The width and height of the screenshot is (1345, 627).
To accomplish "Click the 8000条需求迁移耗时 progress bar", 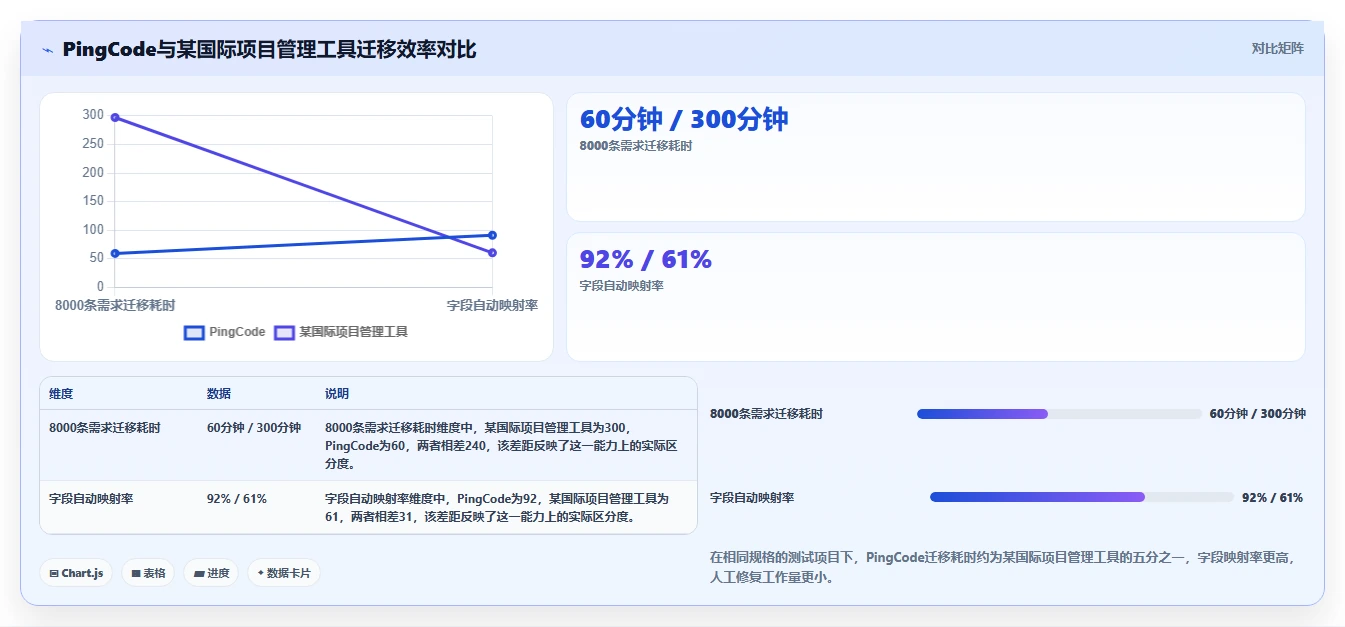I will coord(1059,414).
